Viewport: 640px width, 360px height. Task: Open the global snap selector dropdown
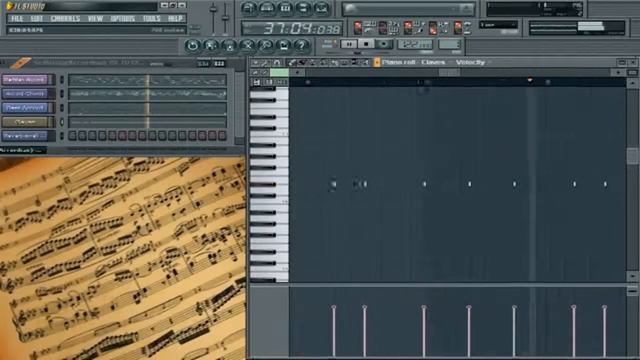point(498,25)
